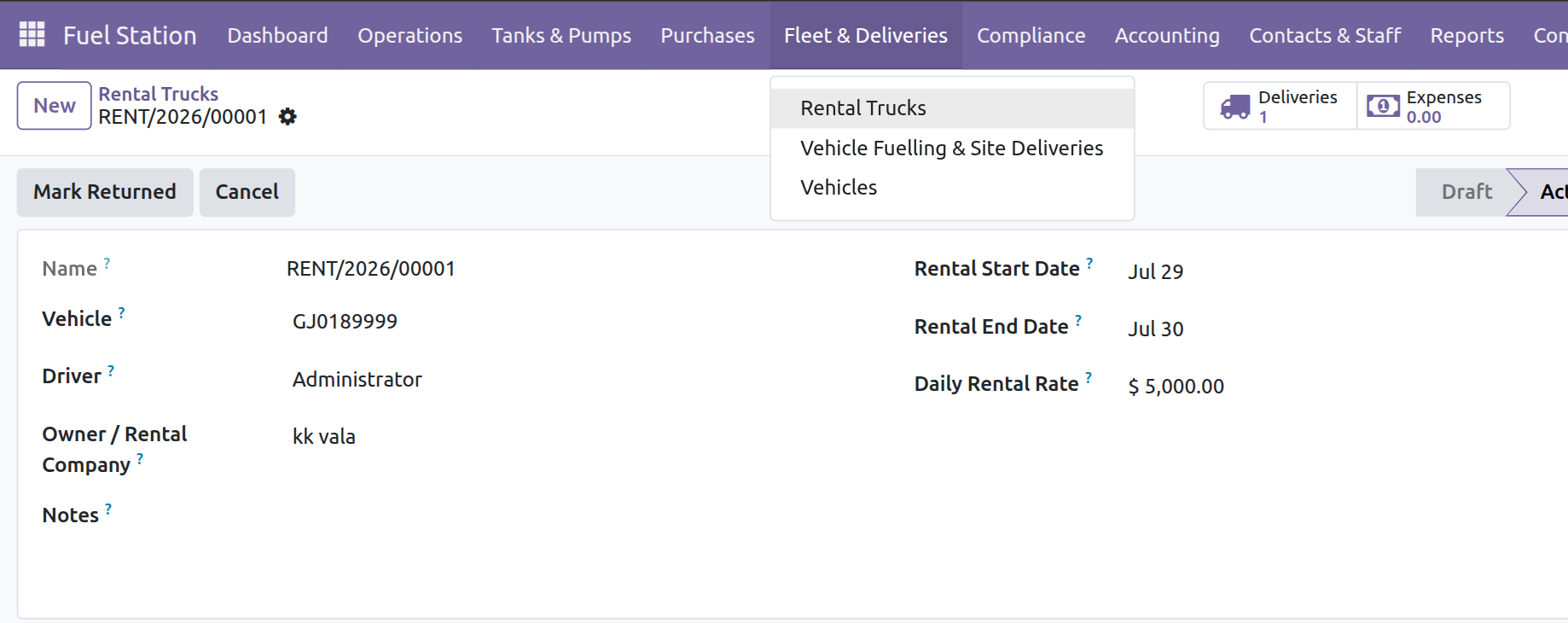The width and height of the screenshot is (1568, 623).
Task: Click the owner field showing kk vala
Action: click(324, 437)
